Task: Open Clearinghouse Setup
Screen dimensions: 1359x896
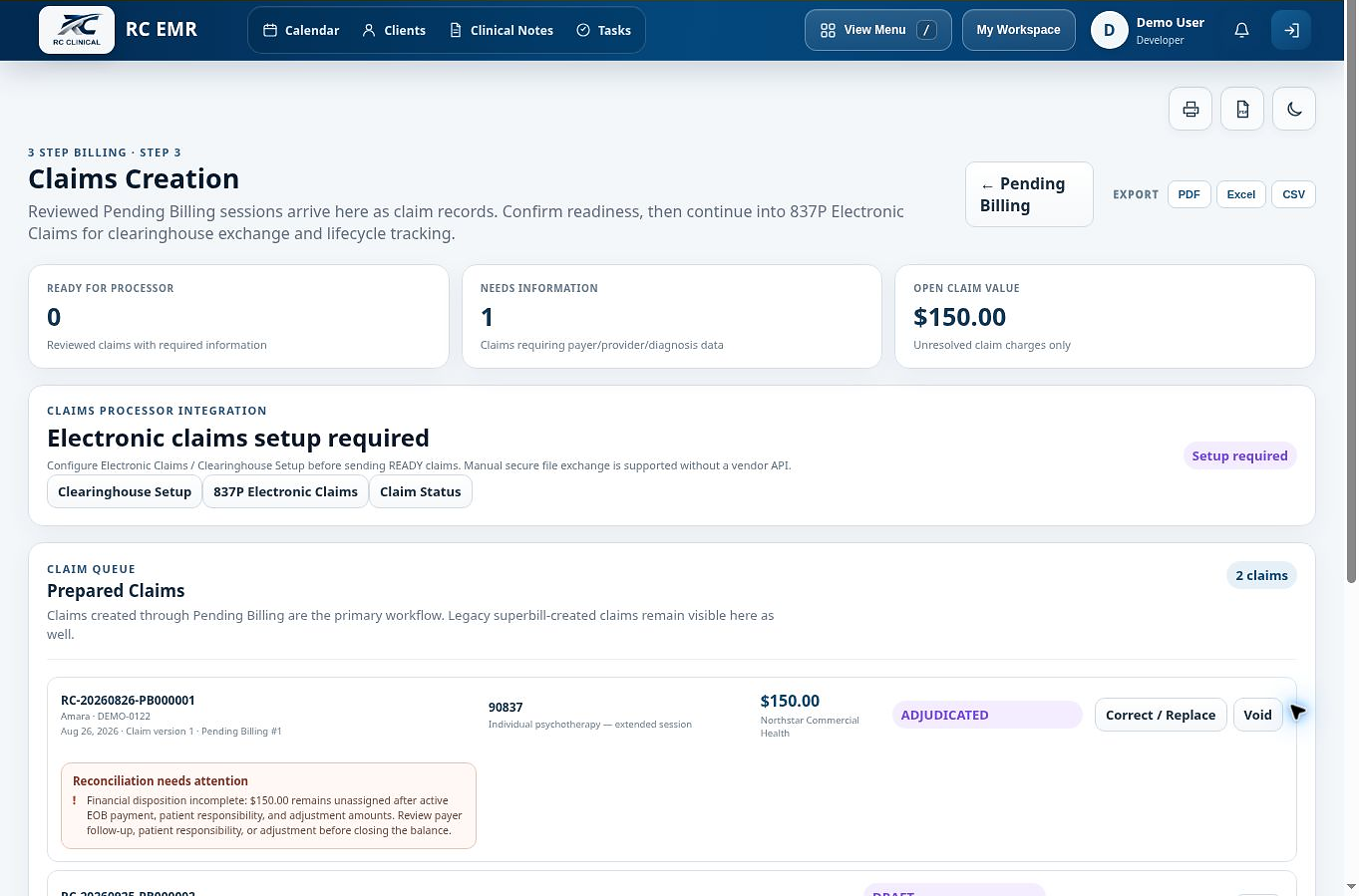Action: click(x=125, y=491)
